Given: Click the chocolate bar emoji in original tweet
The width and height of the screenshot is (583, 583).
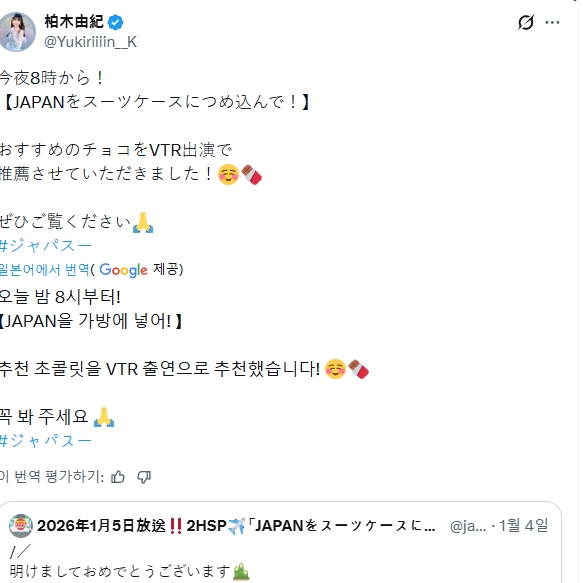Looking at the screenshot, I should pyautogui.click(x=251, y=174).
